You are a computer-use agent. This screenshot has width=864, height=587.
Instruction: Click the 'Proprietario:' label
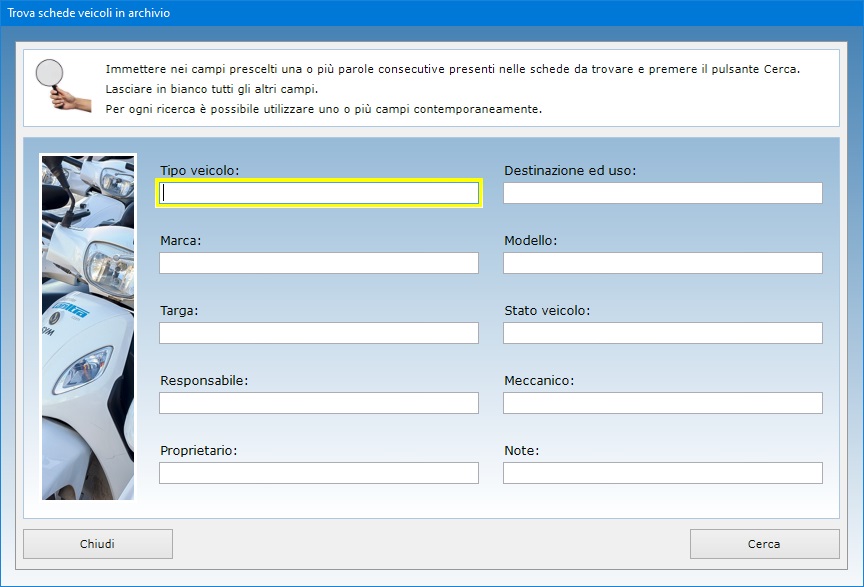tap(198, 450)
